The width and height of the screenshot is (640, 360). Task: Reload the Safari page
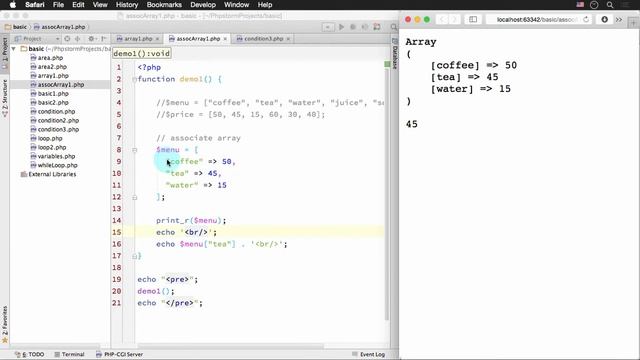tap(586, 20)
